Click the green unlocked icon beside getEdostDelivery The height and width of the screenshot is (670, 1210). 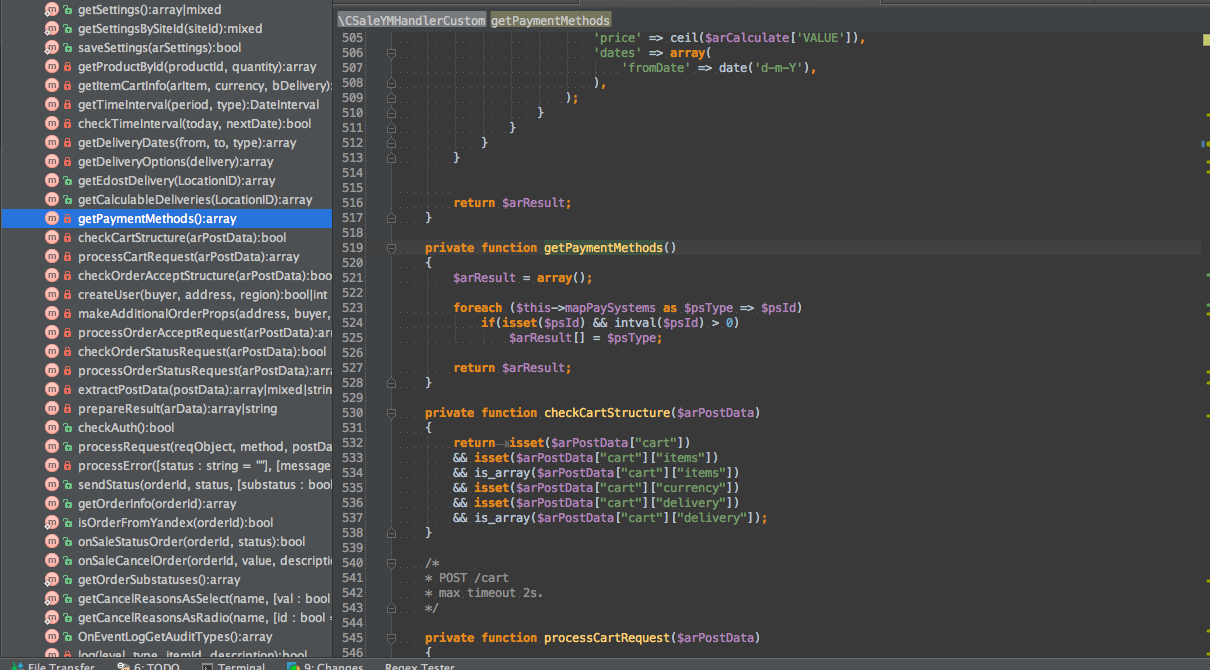[68, 181]
